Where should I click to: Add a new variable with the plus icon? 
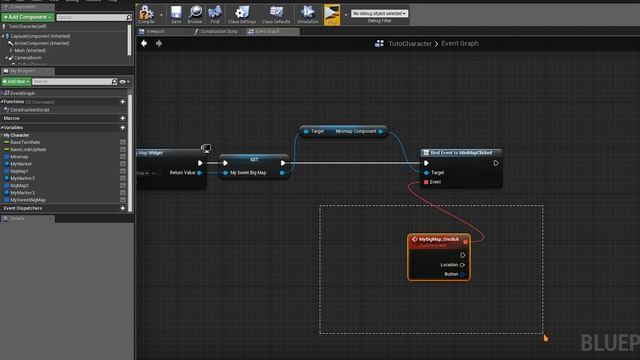[122, 127]
